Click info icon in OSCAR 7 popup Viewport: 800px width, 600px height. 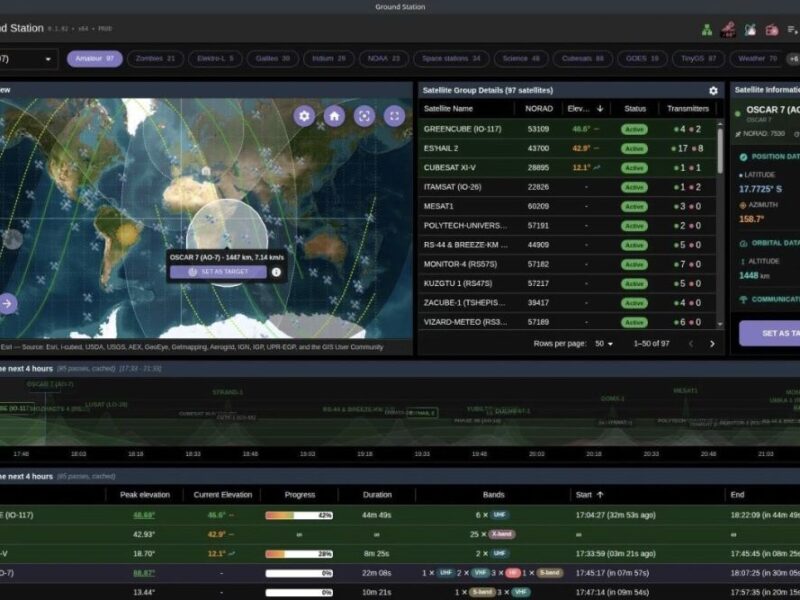coord(276,272)
